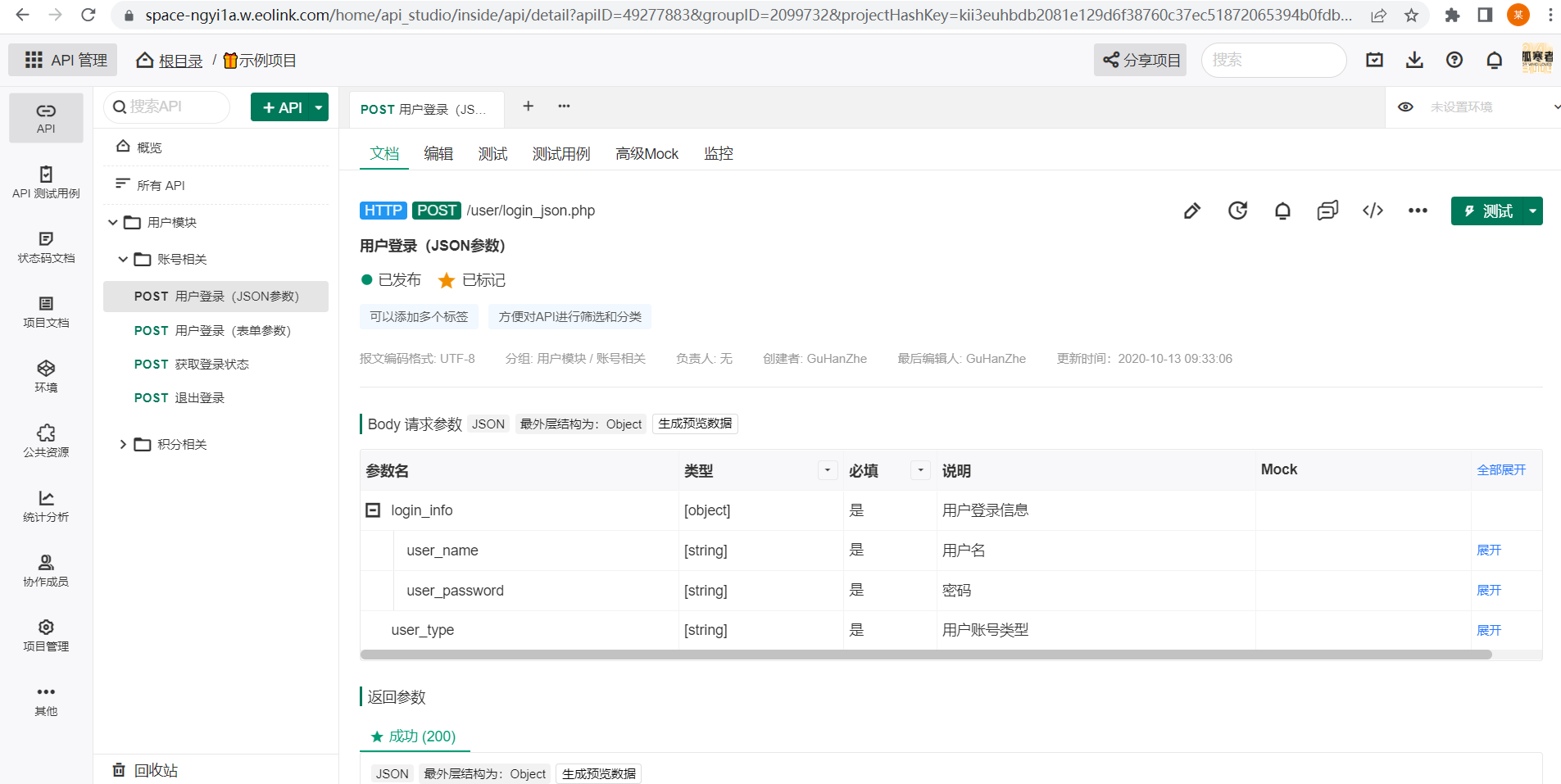Open the API history (clock) icon
The height and width of the screenshot is (784, 1561).
point(1237,211)
